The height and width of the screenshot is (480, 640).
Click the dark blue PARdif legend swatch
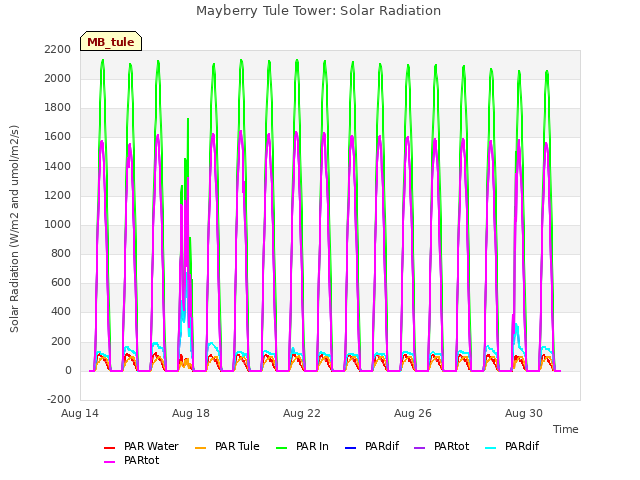(x=351, y=448)
